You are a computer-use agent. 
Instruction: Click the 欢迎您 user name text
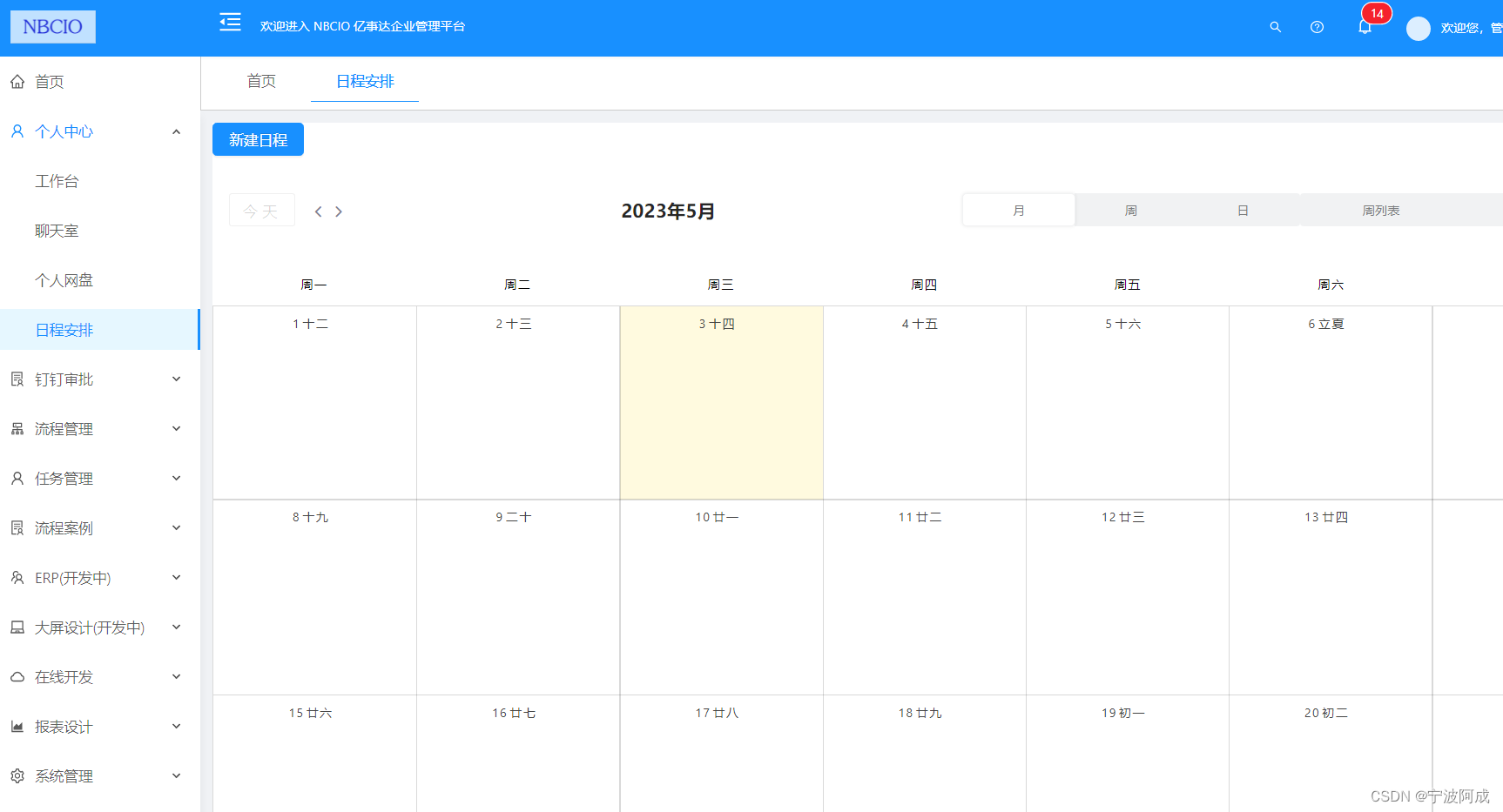1471,29
